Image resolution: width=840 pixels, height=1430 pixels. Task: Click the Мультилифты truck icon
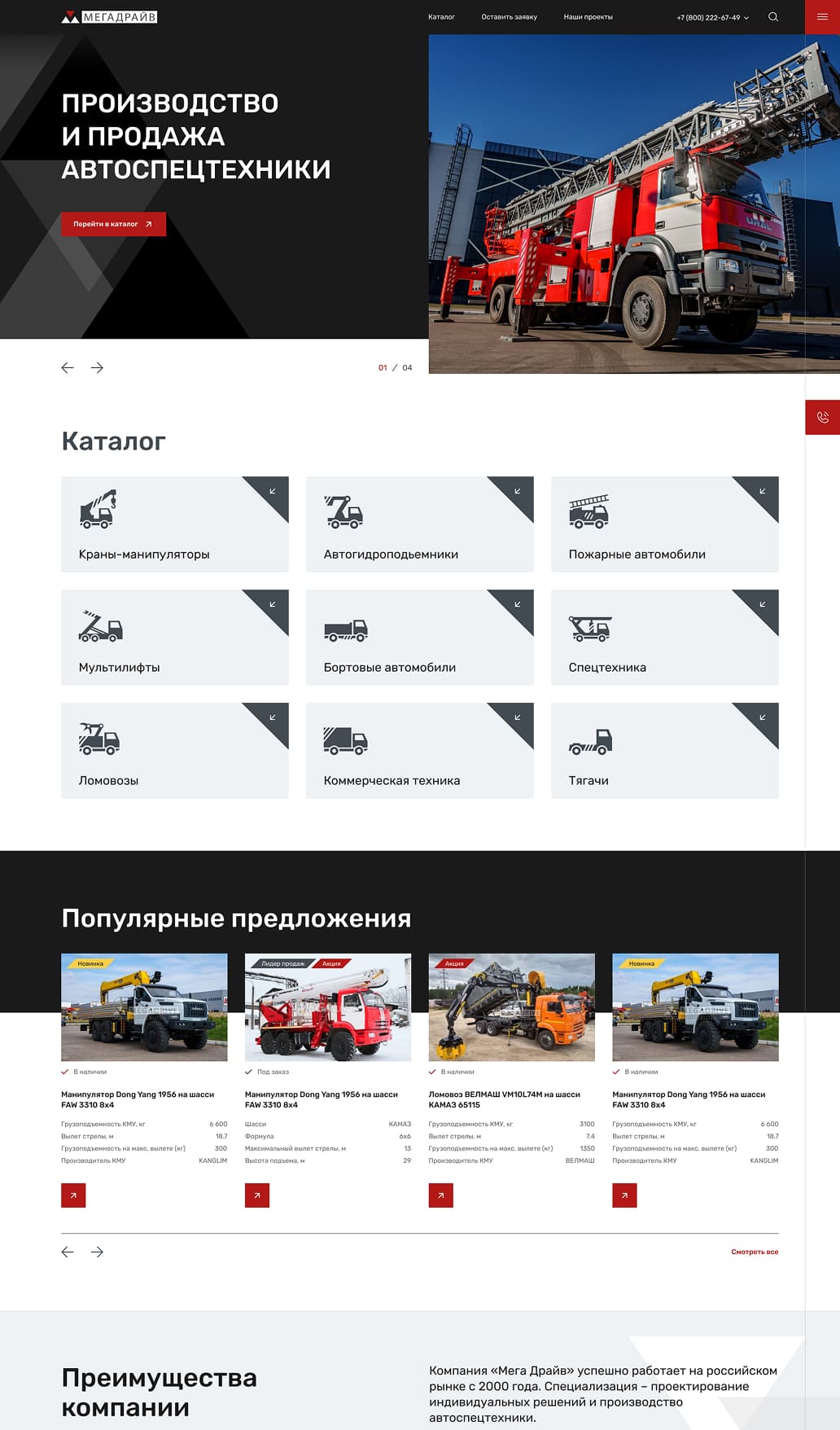click(100, 626)
